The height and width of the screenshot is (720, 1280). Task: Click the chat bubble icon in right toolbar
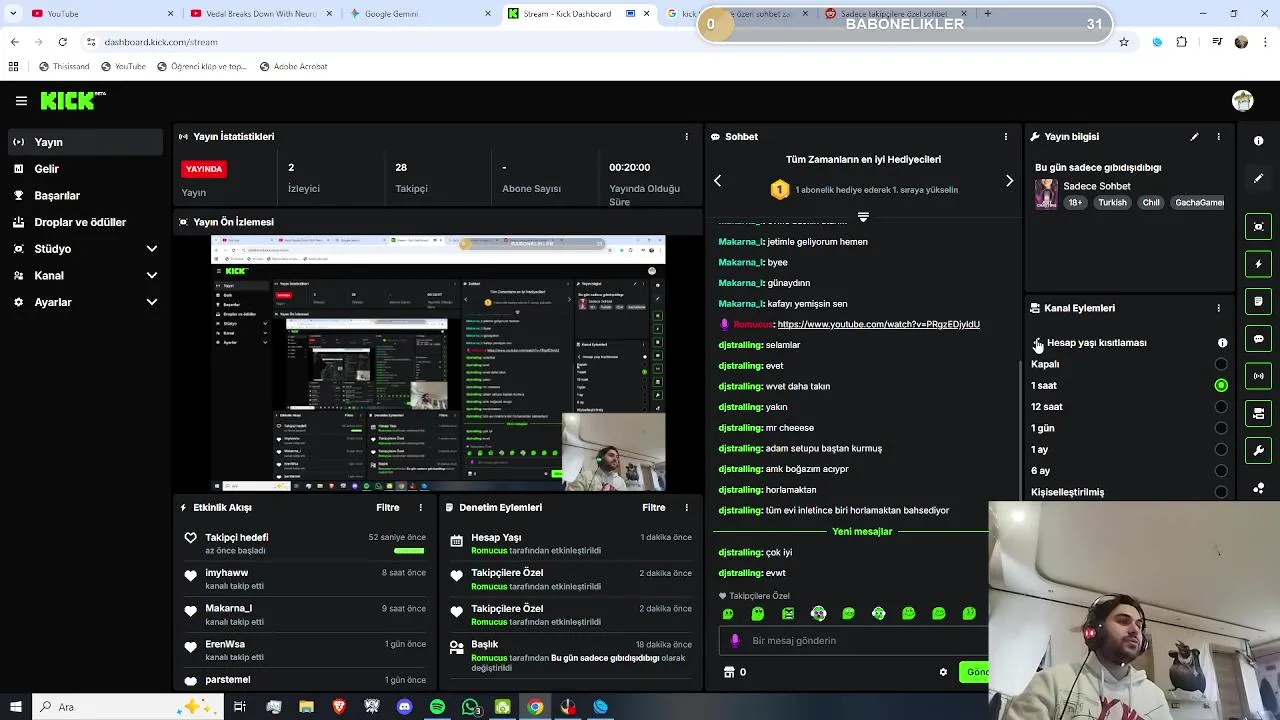[x=1259, y=339]
